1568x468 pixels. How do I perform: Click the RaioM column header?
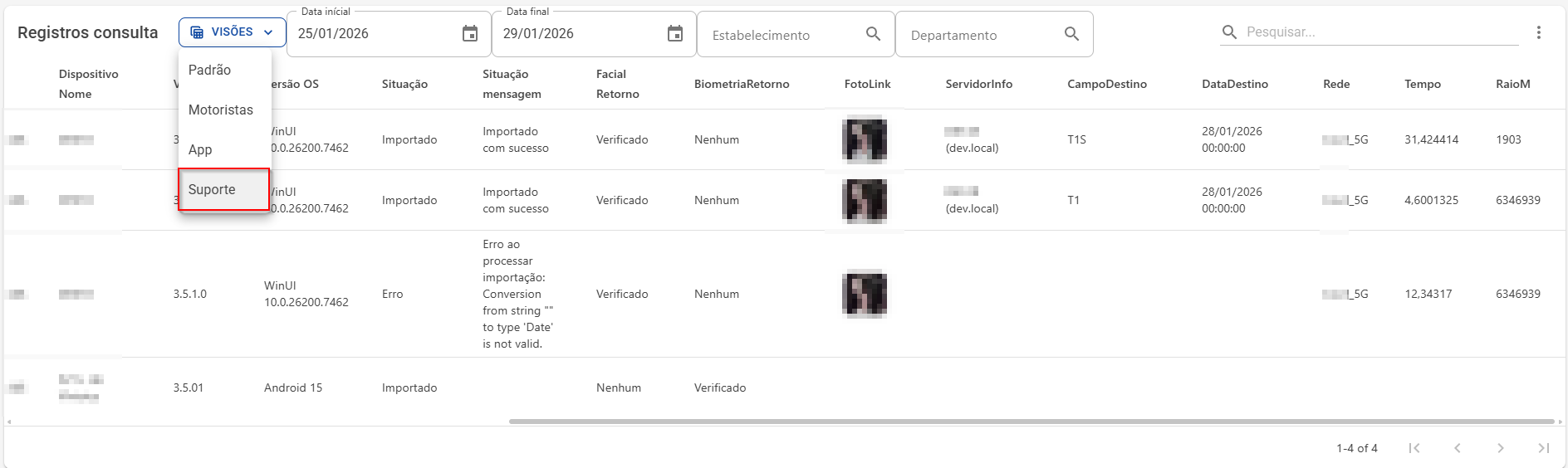coord(1512,84)
